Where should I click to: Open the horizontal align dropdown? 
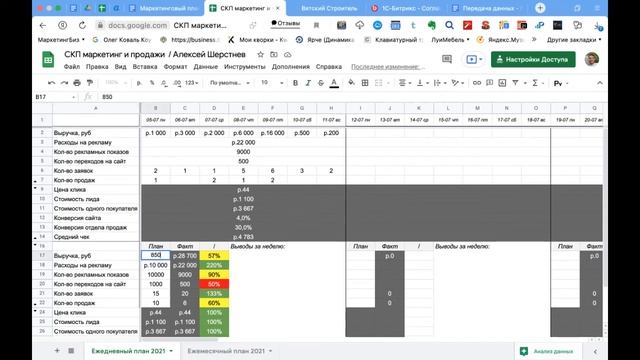[404, 83]
